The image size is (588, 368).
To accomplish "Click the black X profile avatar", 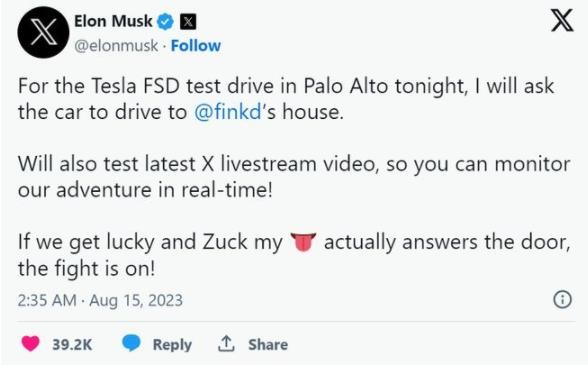I will pos(43,32).
